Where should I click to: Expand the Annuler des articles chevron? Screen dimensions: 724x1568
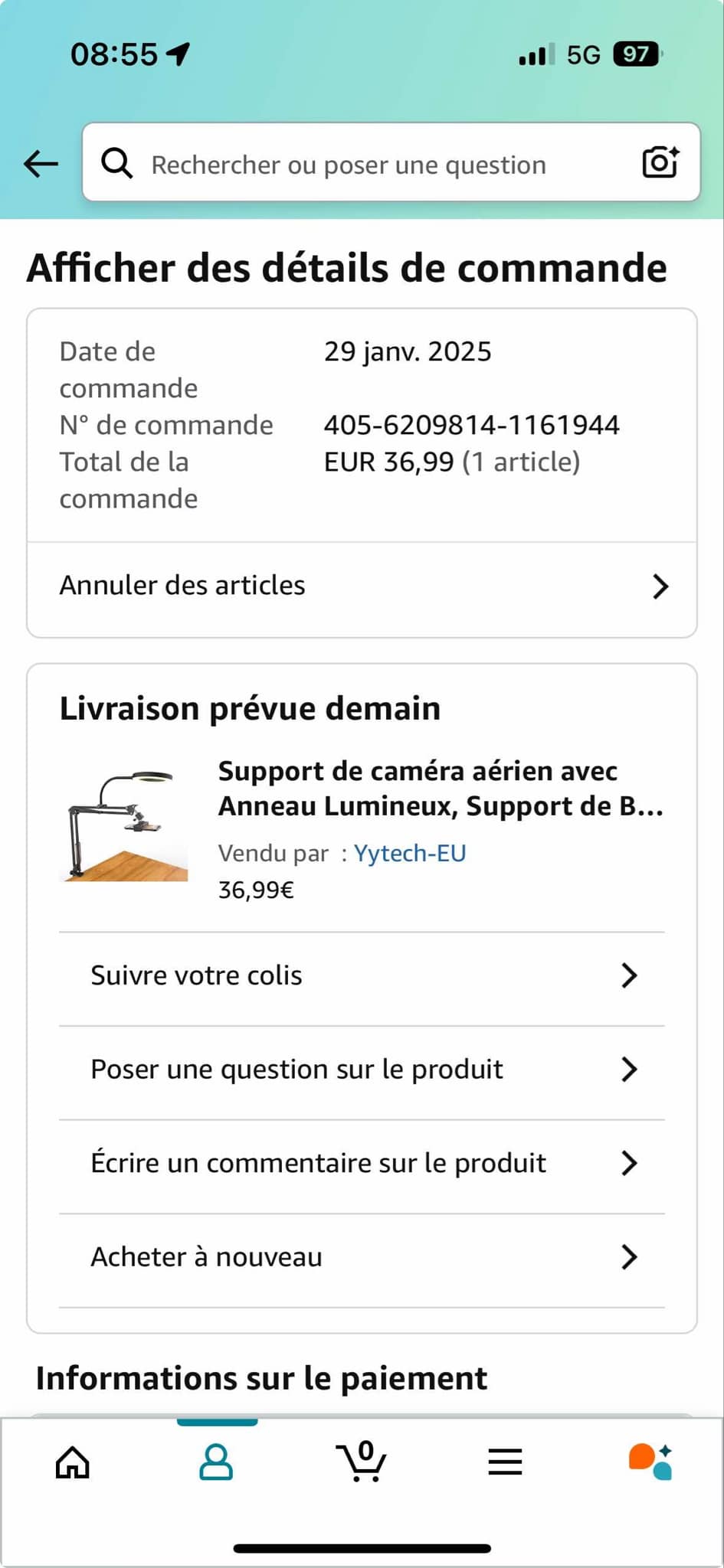click(660, 586)
